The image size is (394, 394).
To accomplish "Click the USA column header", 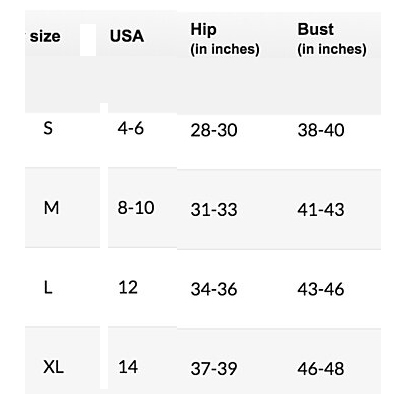I will (x=127, y=36).
